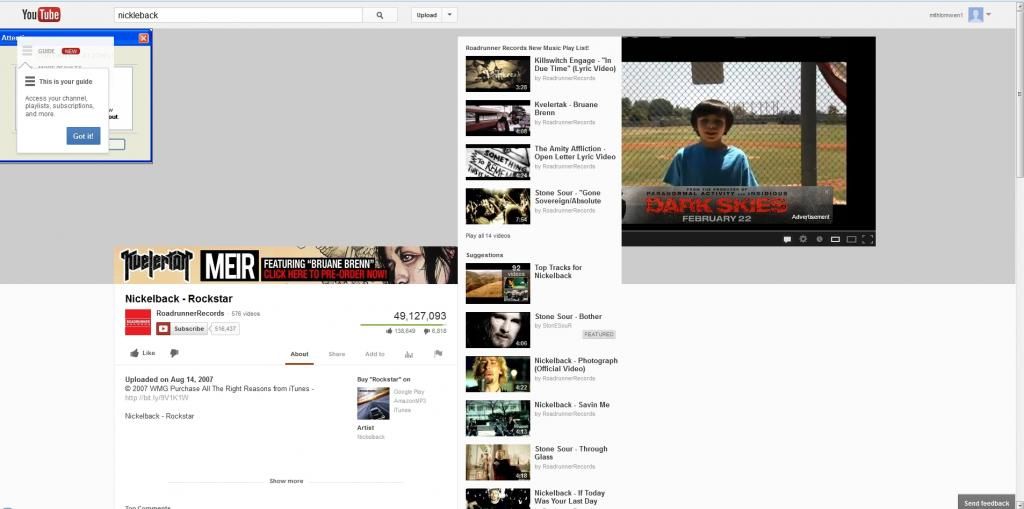Viewport: 1024px width, 509px height.
Task: Open the iTunes buy link
Action: click(402, 410)
